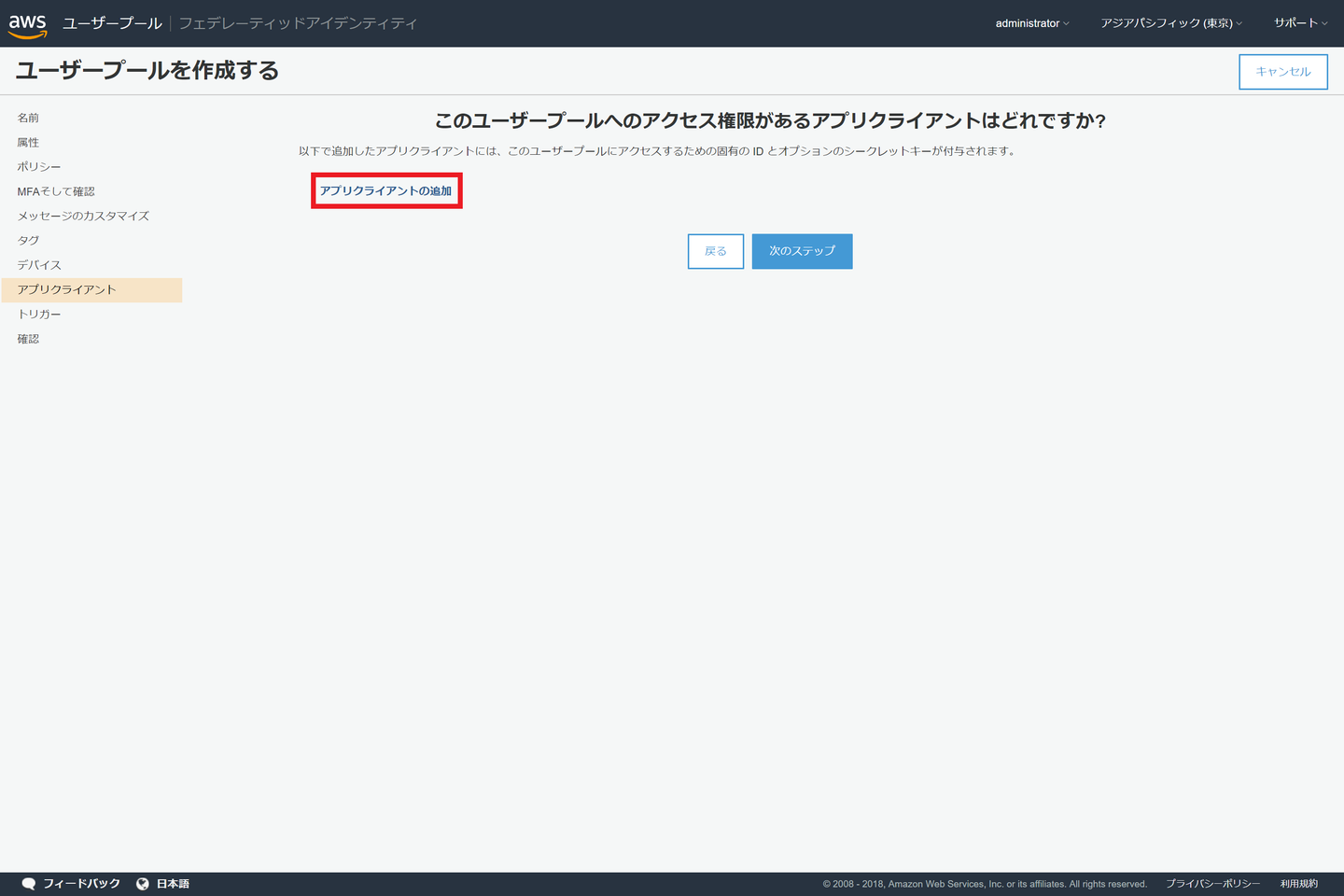Open the 確認 step
Viewport: 1344px width, 896px height.
[x=28, y=339]
